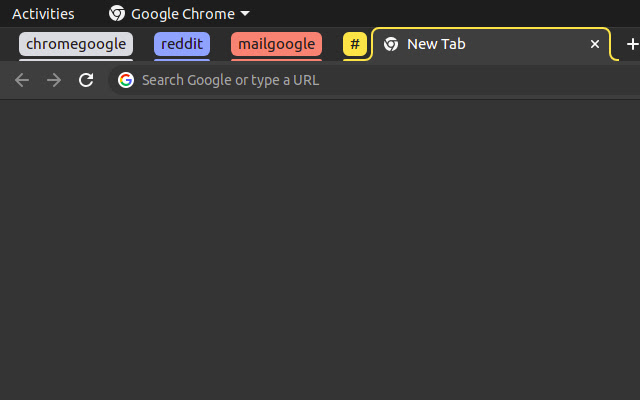Expand the mailgoogle tab group
This screenshot has width=640, height=400.
coord(276,44)
